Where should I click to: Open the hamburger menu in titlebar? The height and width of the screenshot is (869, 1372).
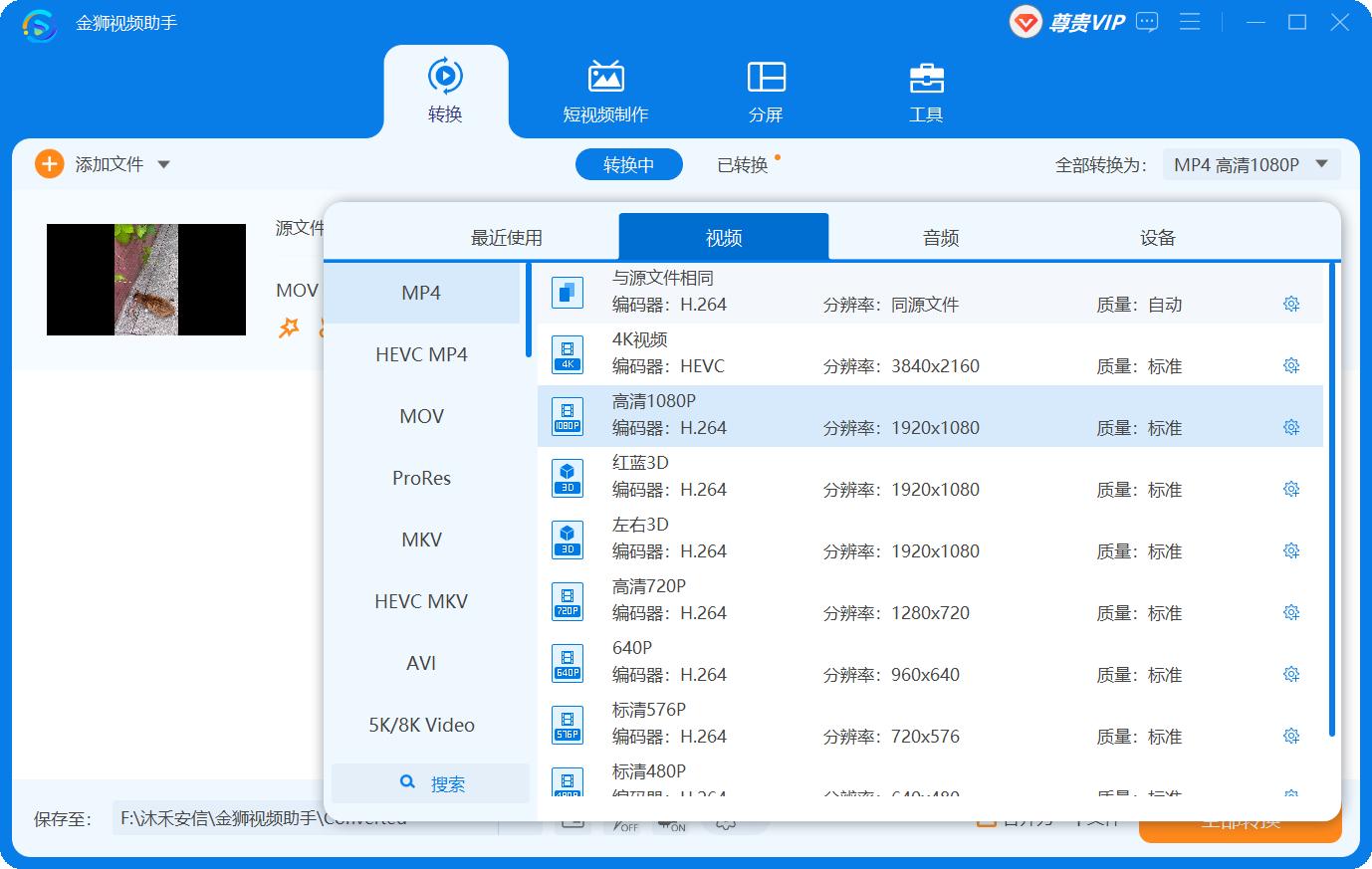pyautogui.click(x=1190, y=22)
